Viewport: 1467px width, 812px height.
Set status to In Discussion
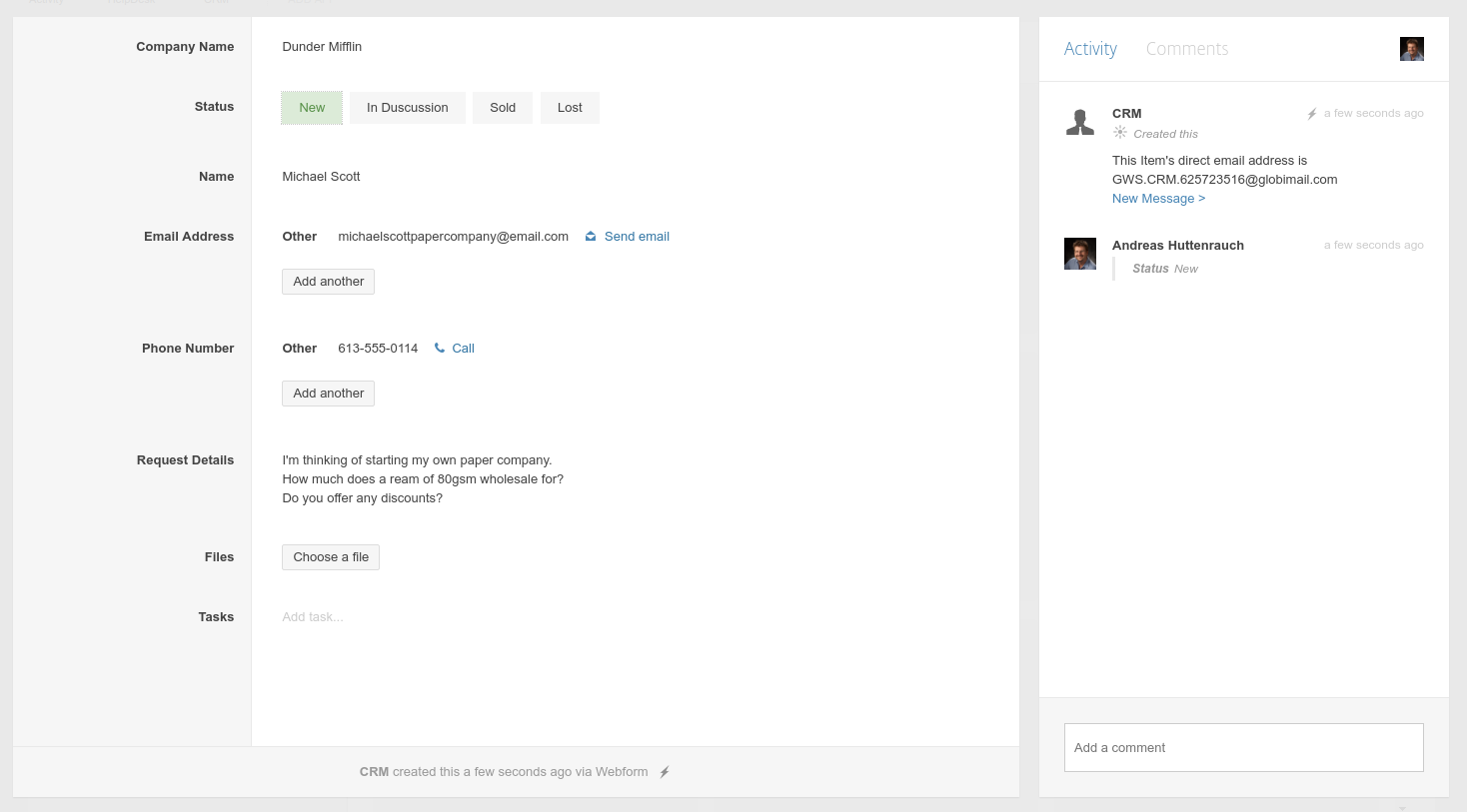point(408,108)
